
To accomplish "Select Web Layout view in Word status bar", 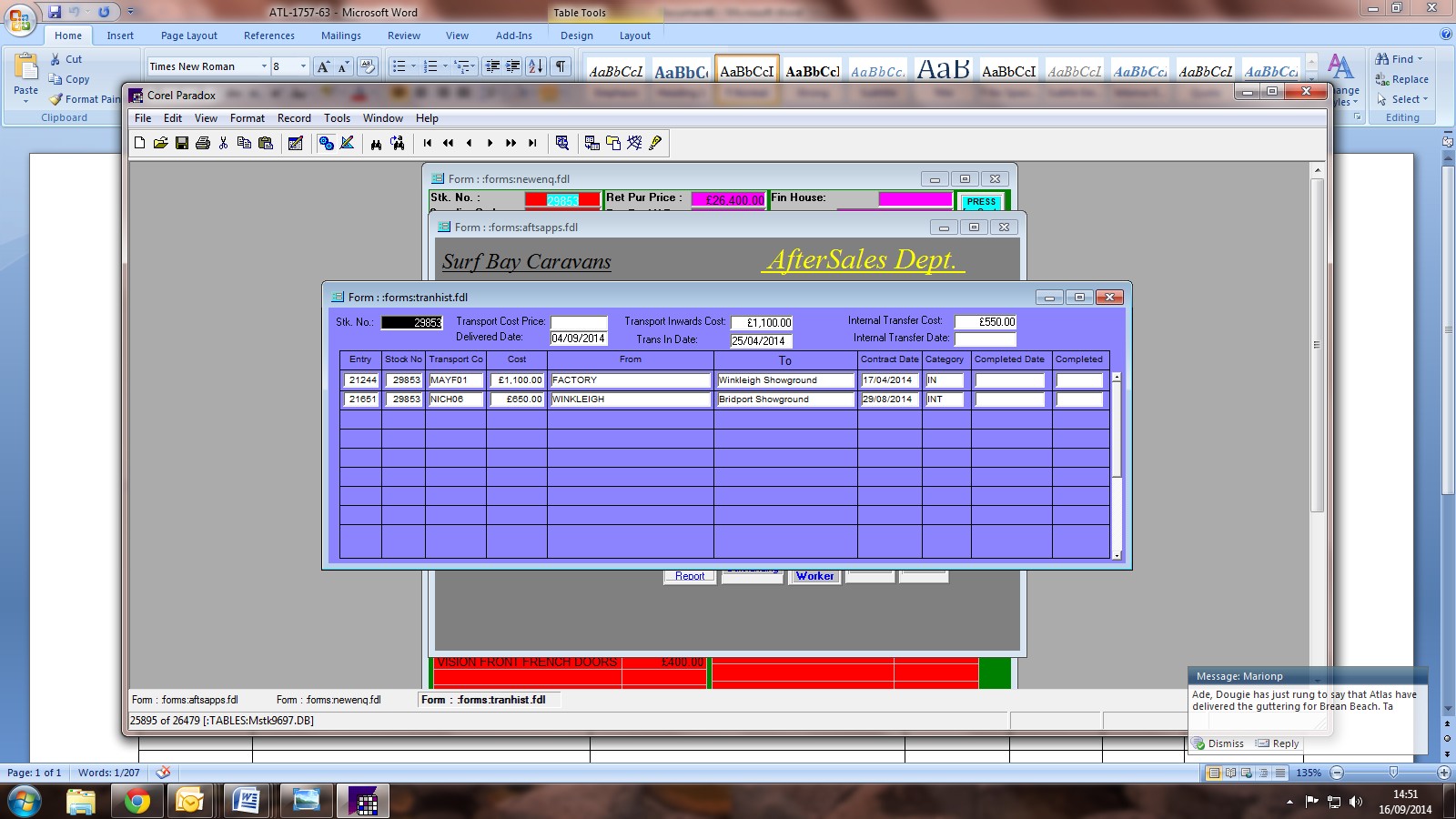I will point(1247,773).
